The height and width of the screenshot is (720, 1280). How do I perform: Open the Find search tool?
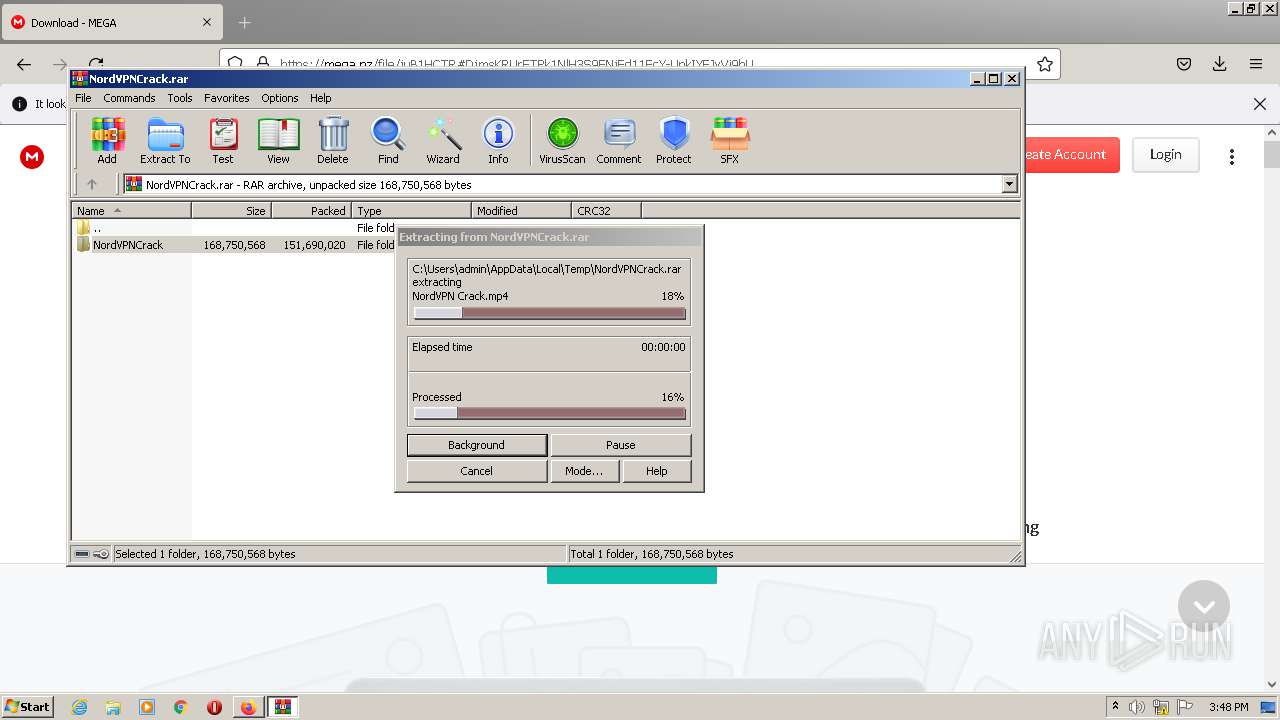388,141
